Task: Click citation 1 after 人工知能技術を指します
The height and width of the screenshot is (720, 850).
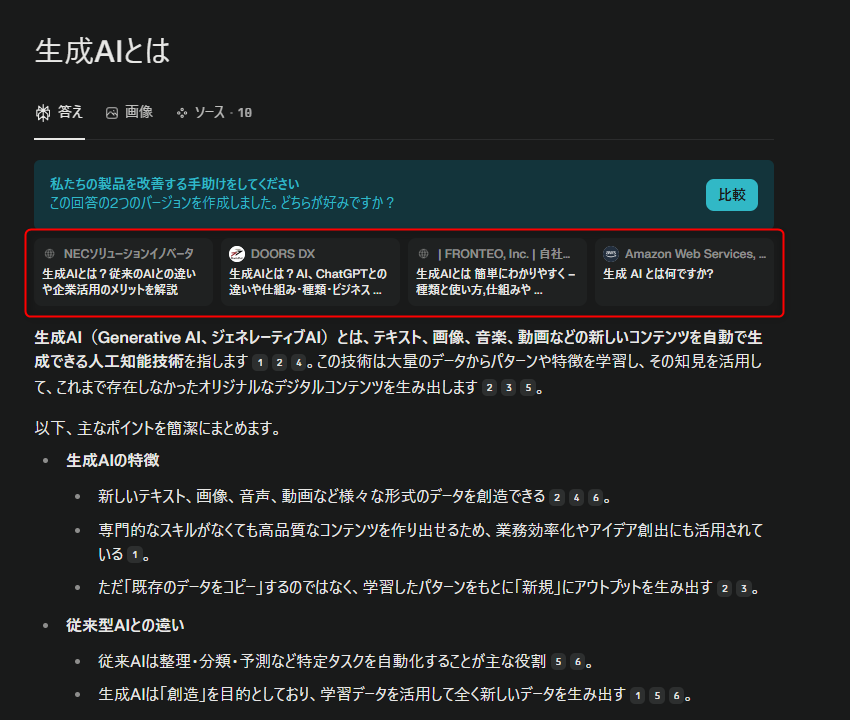Action: tap(260, 362)
